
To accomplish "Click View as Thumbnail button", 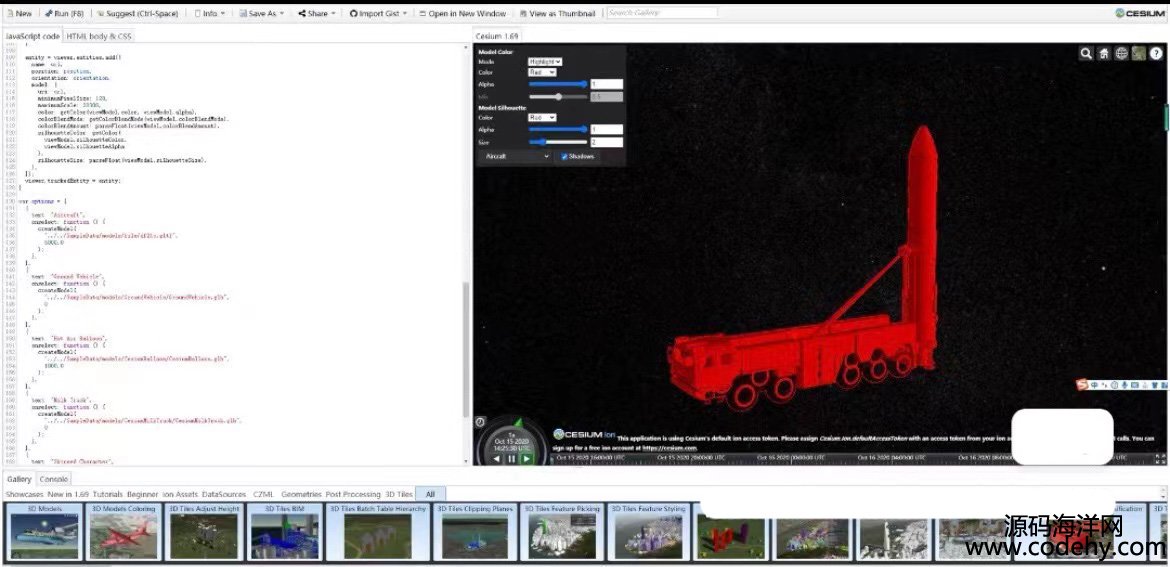I will pyautogui.click(x=560, y=14).
